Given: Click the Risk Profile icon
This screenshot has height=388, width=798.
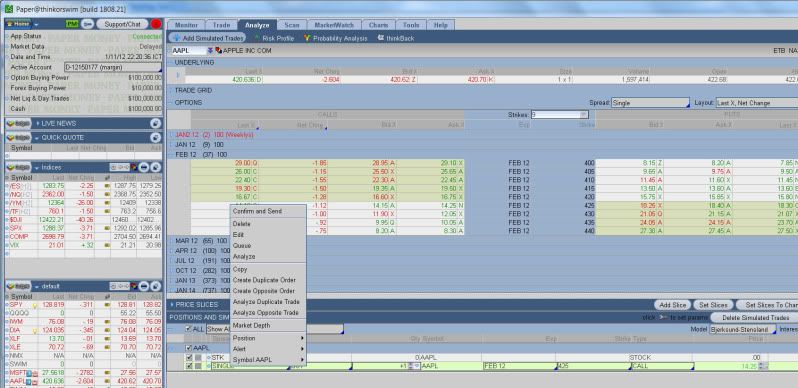Looking at the screenshot, I should coord(257,38).
